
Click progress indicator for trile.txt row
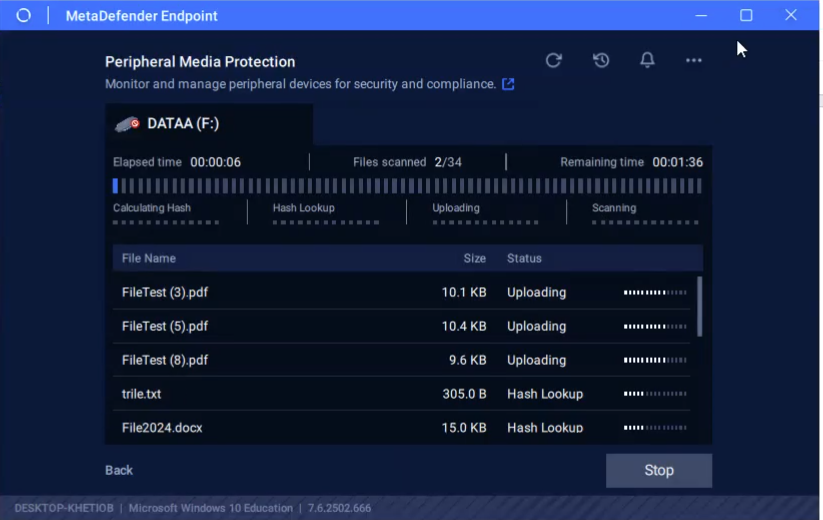[655, 394]
